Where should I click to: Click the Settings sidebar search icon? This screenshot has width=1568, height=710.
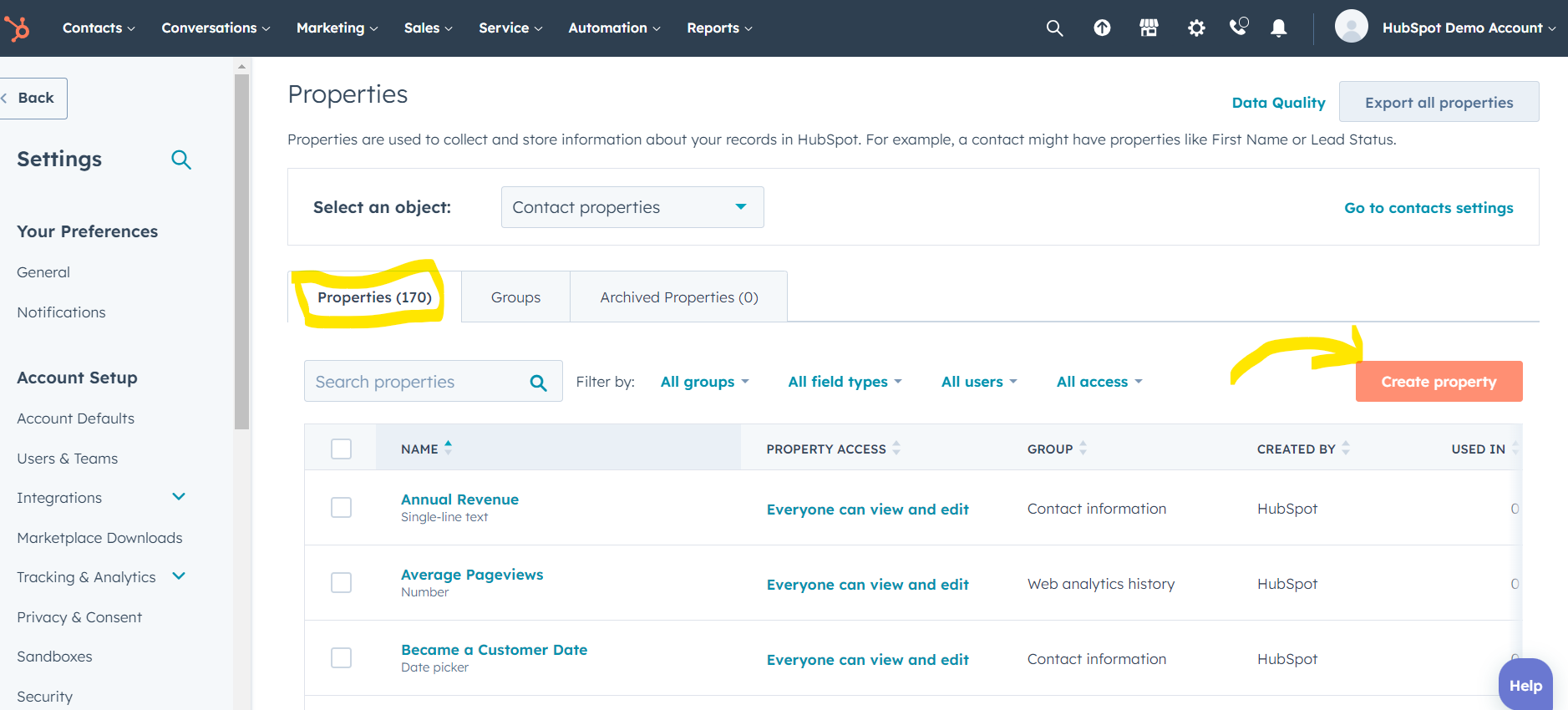click(181, 160)
